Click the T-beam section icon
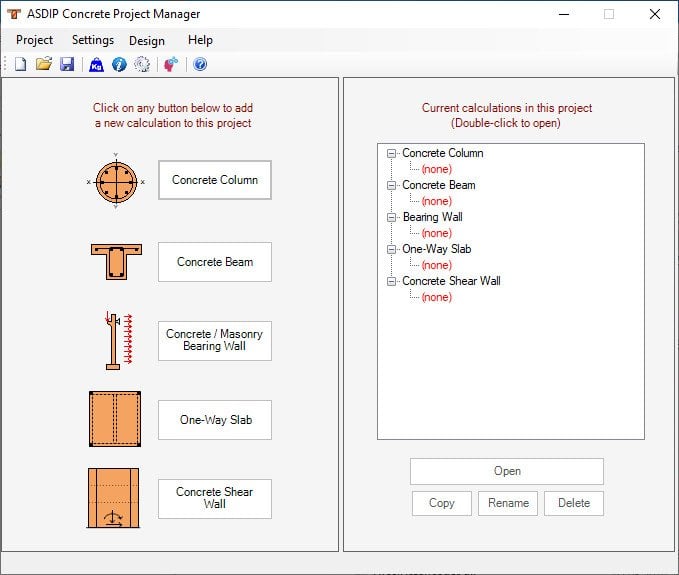 [x=116, y=262]
